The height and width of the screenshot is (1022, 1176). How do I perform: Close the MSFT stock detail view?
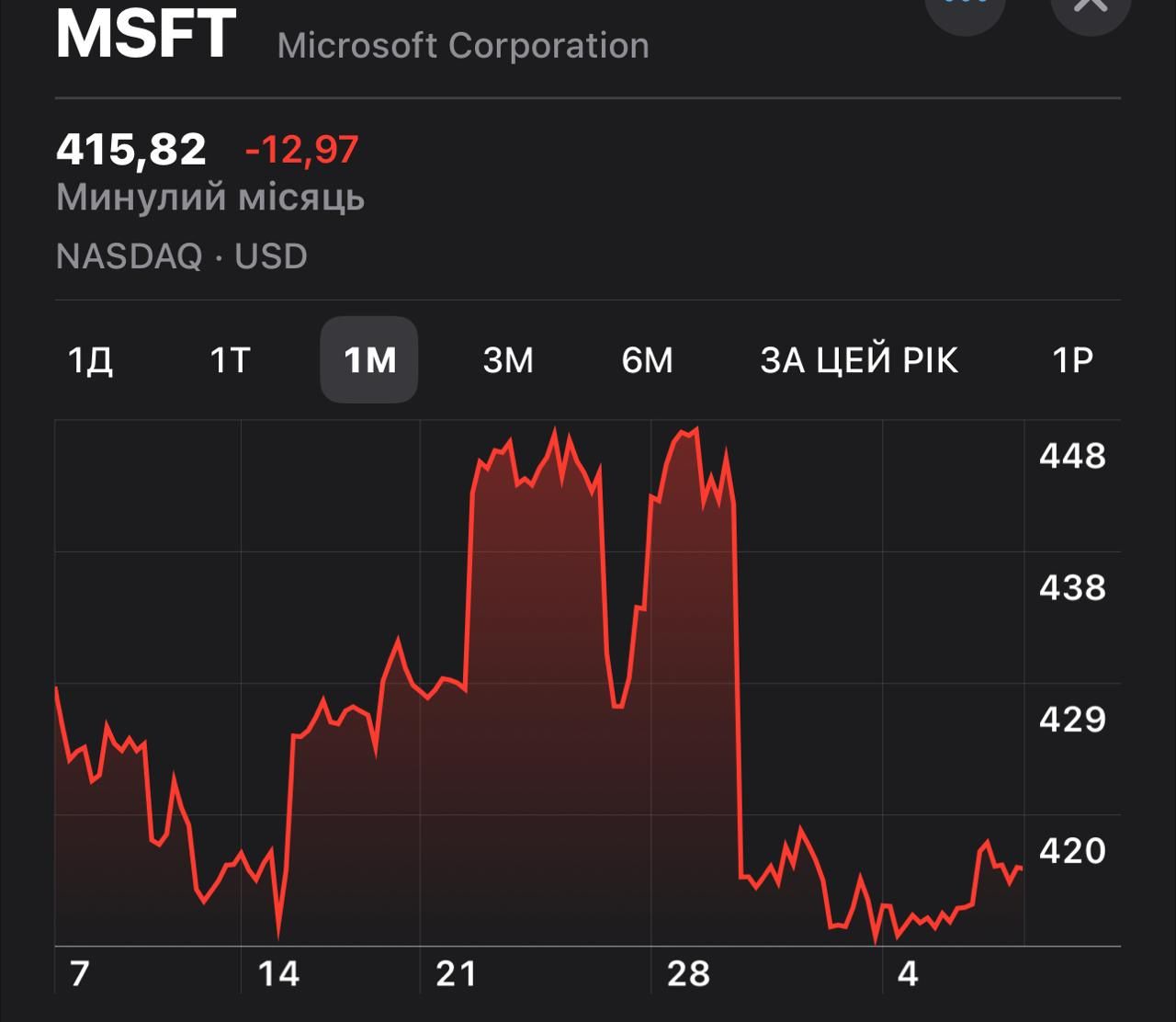click(1091, 7)
